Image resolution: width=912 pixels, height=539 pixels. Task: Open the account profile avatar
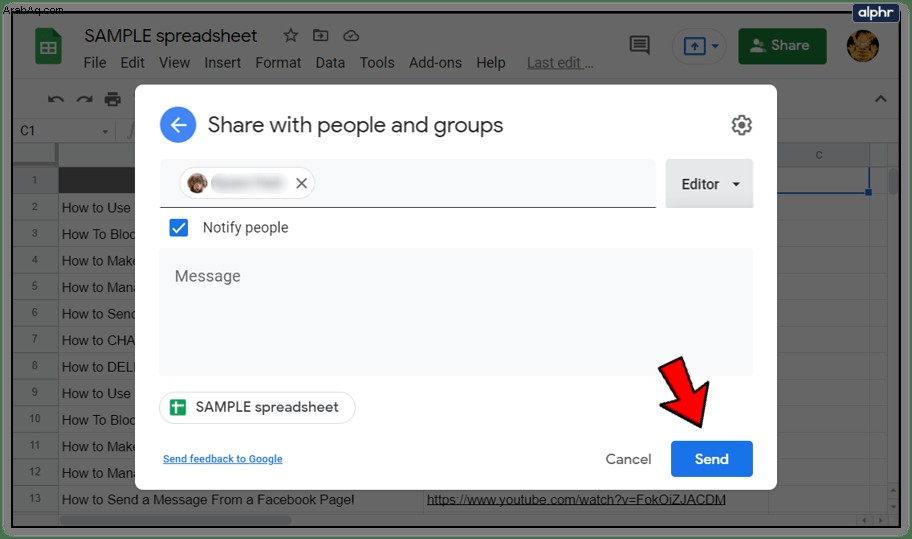tap(863, 46)
